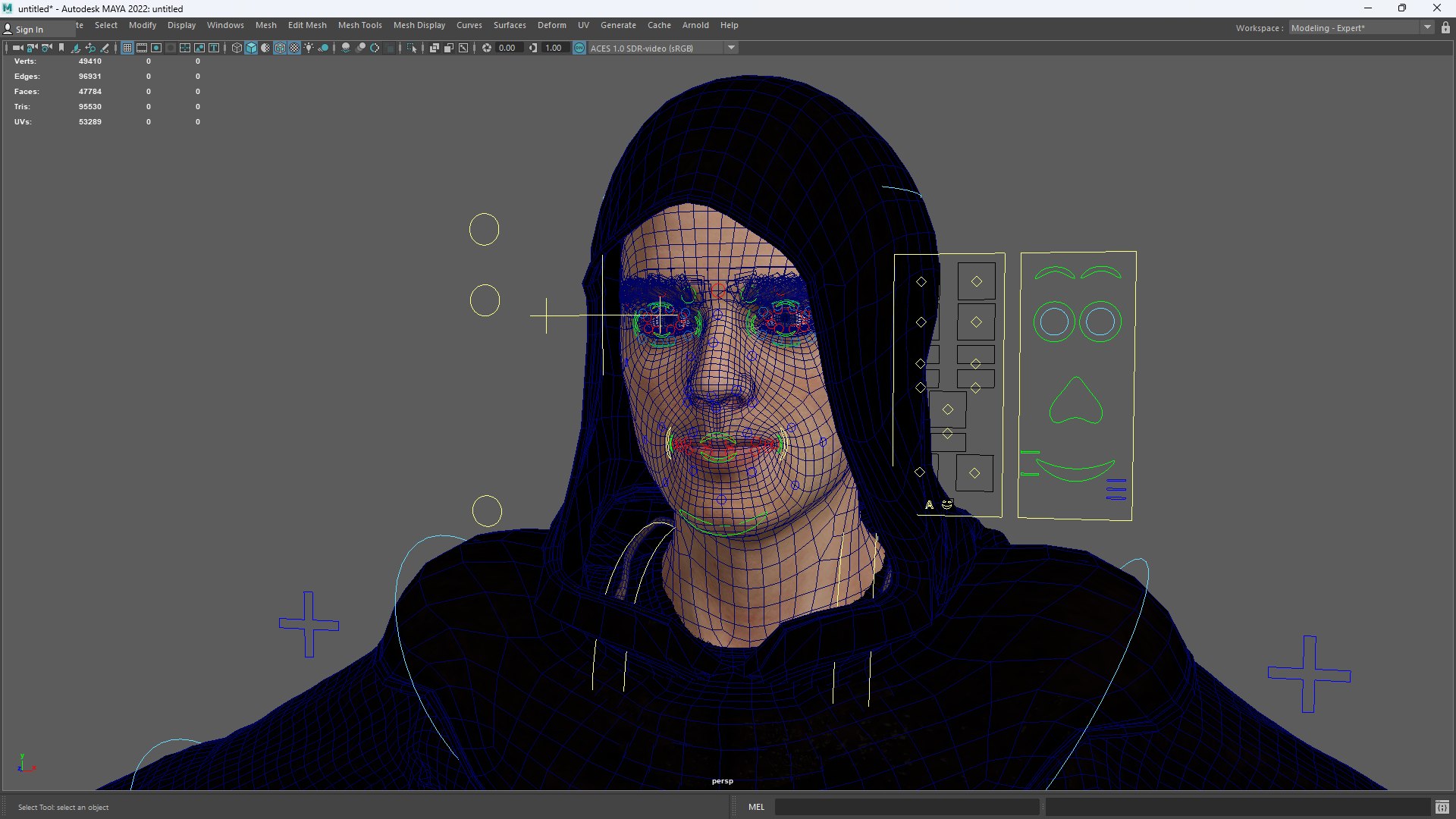Screen dimensions: 1456x819
Task: Open the Workspace Modeling - Expert dropdown
Action: click(x=1361, y=28)
